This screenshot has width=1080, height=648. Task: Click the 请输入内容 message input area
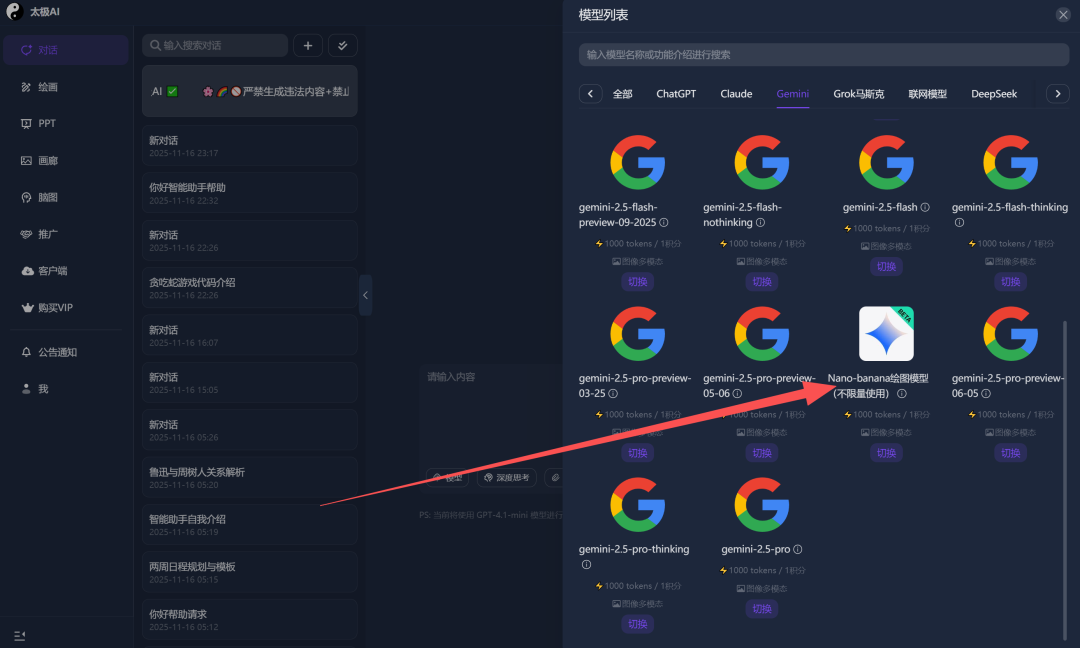coord(492,413)
